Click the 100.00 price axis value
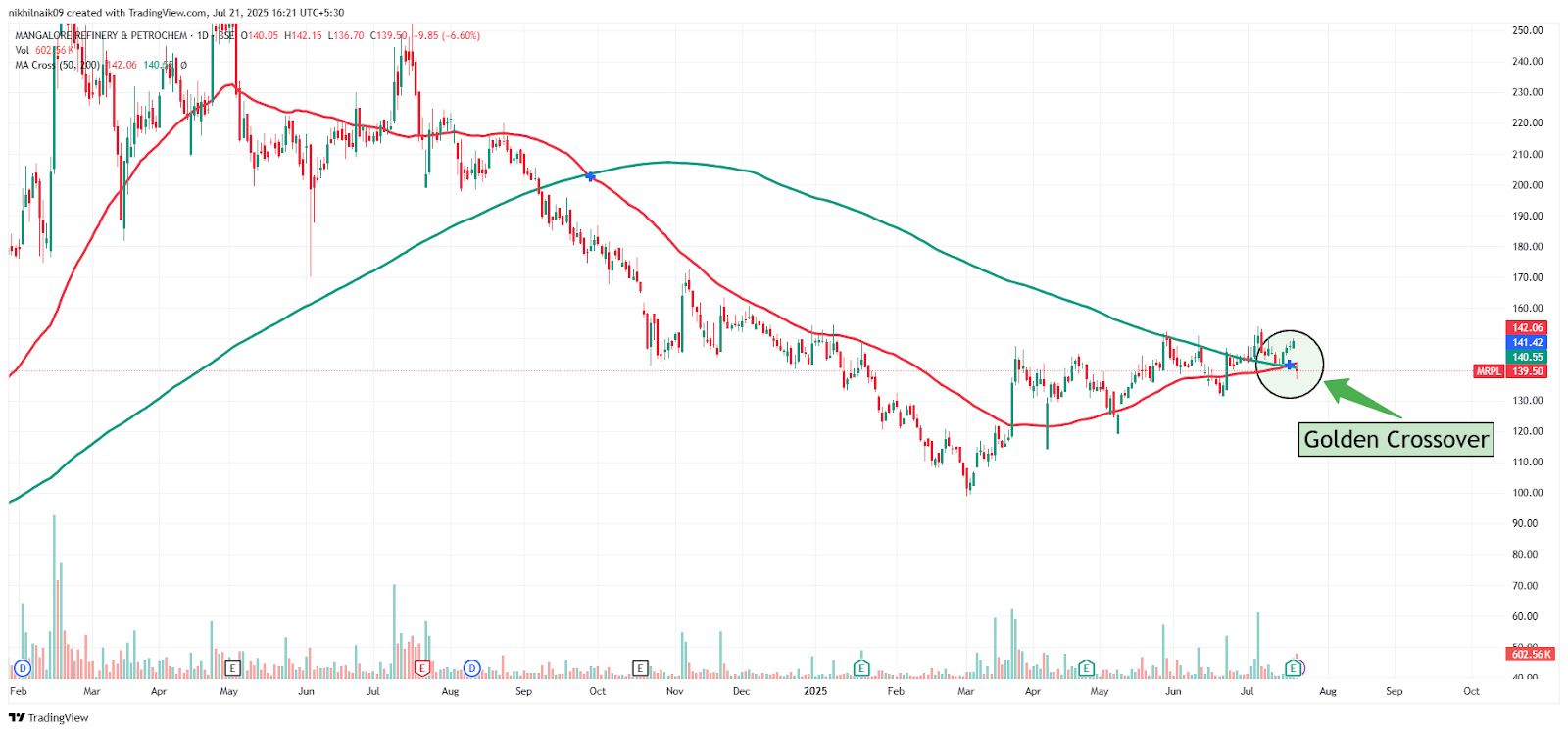Viewport: 1568px width, 733px height. 1527,493
